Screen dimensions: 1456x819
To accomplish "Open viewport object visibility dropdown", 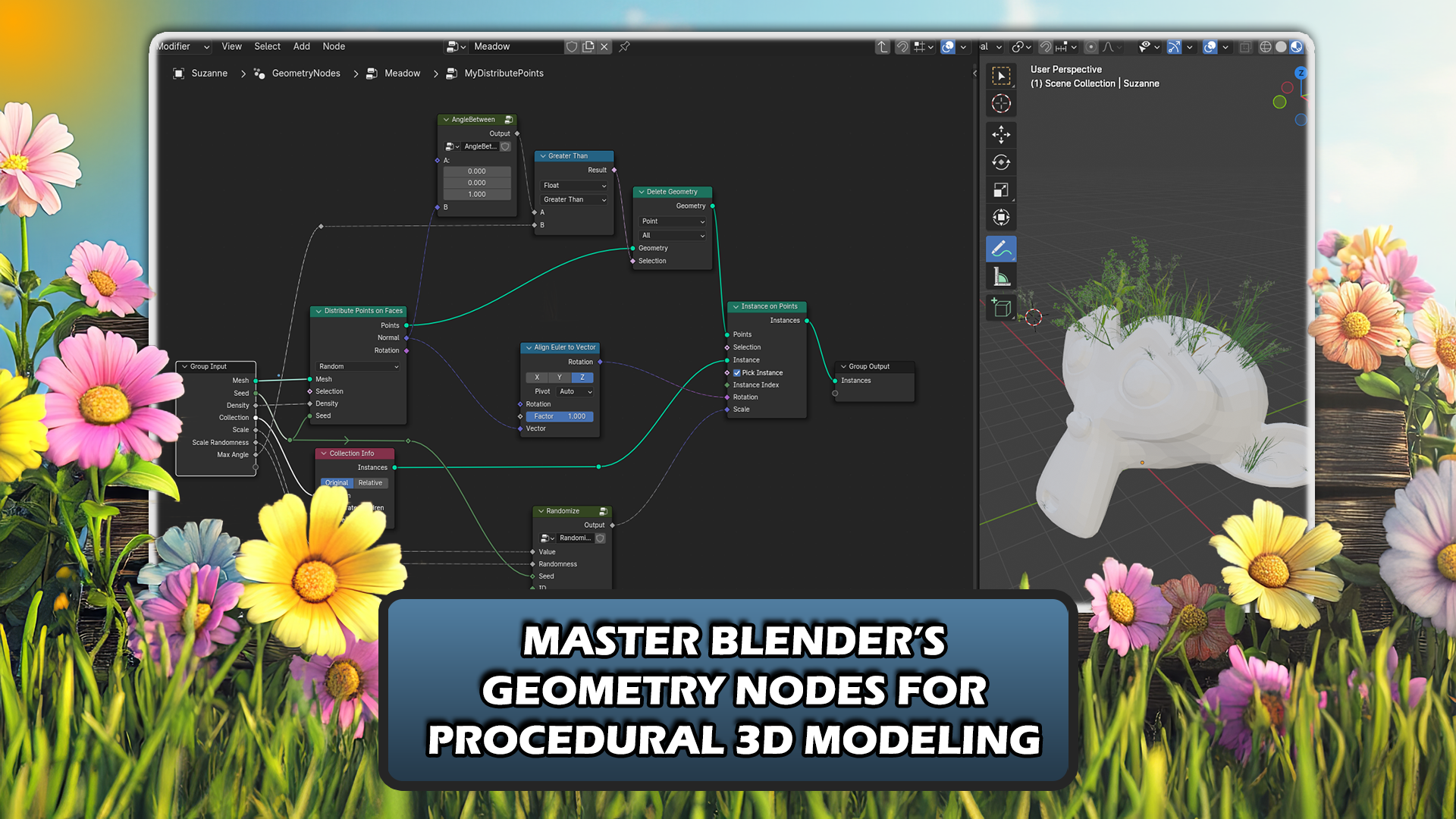I will [1150, 47].
